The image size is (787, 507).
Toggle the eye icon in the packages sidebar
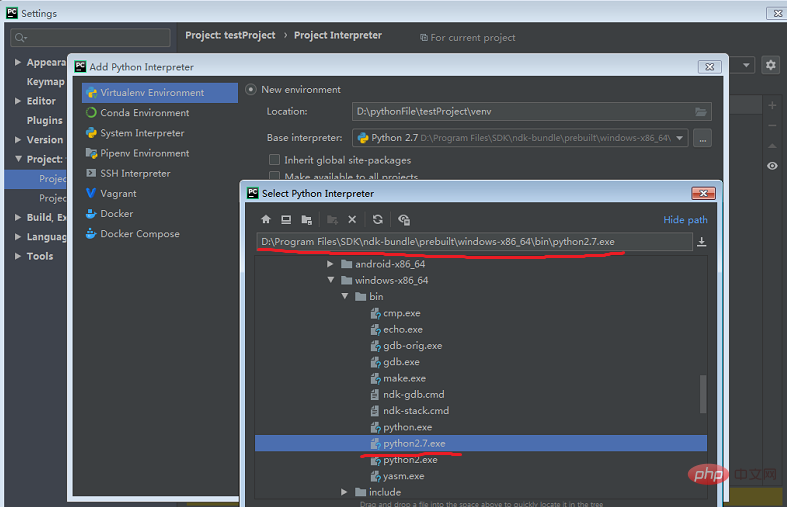tap(772, 166)
